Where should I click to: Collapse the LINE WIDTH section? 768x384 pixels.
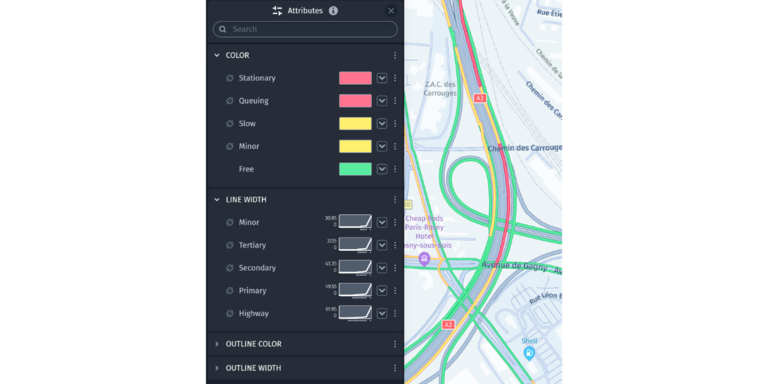[217, 200]
